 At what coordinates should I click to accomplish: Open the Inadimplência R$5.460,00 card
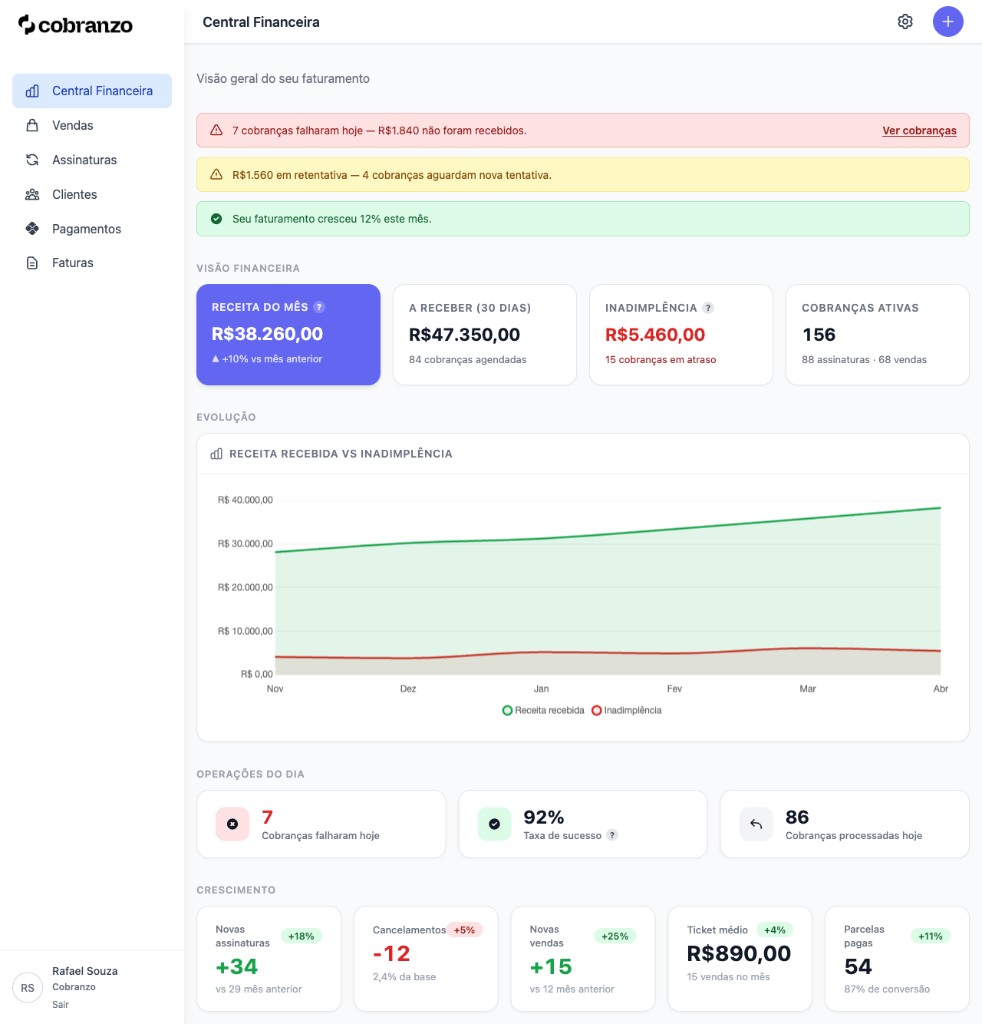tap(682, 334)
